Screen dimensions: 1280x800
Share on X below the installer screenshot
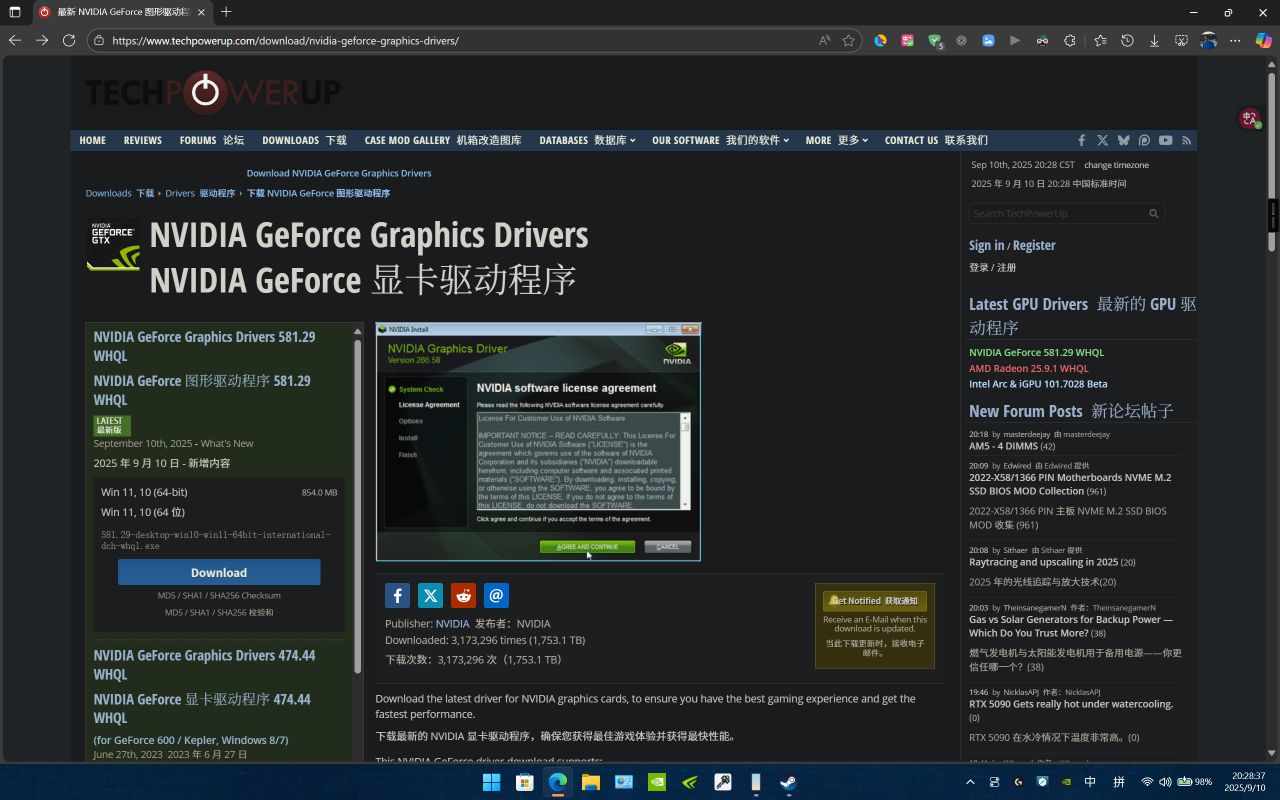(x=430, y=596)
